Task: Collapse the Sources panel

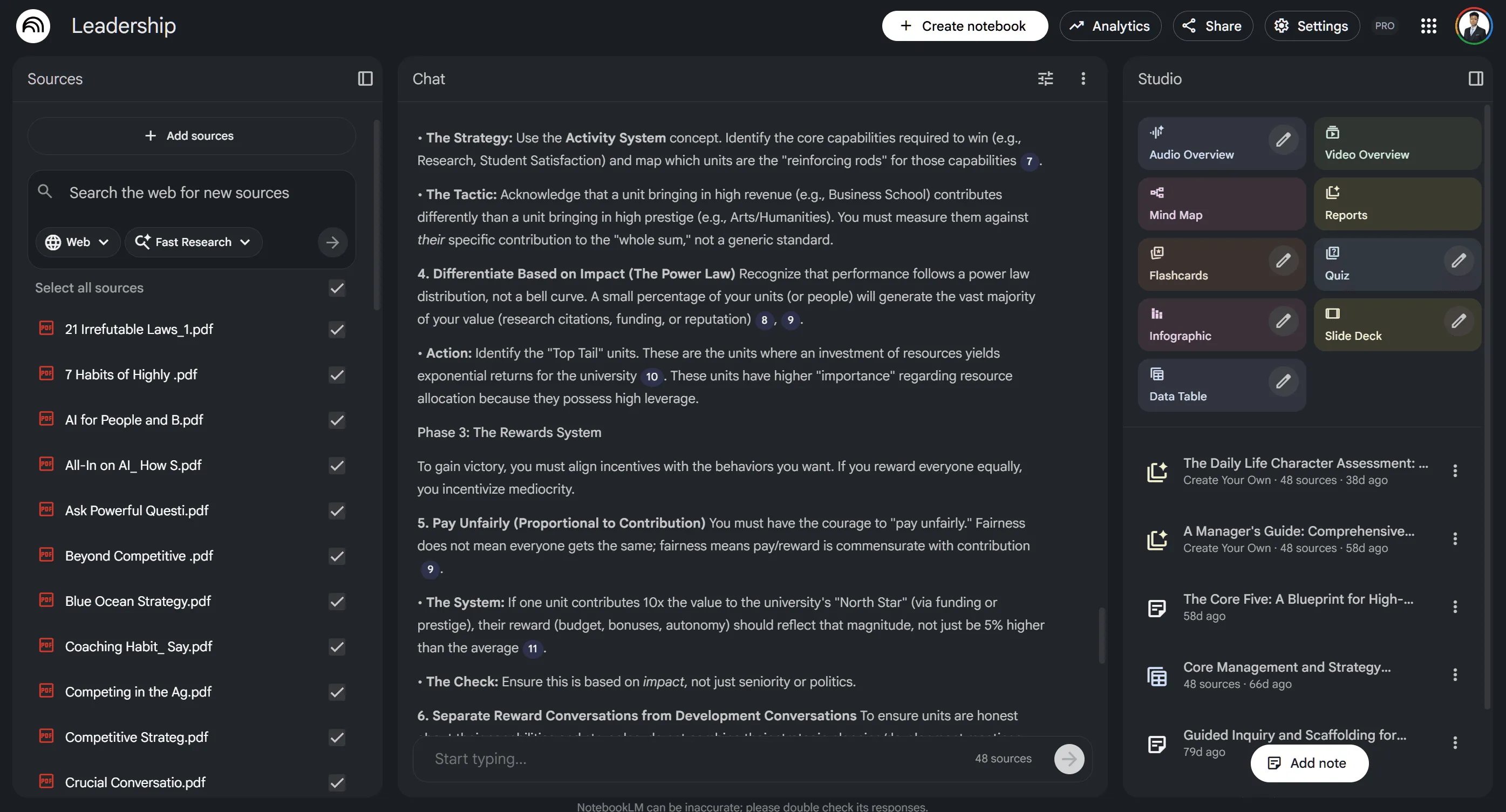Action: [365, 79]
